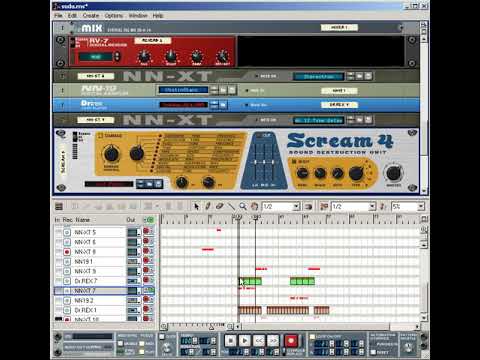This screenshot has height=360, width=480.
Task: Select the Pencil tool in sequencer toolbar
Action: 208,207
